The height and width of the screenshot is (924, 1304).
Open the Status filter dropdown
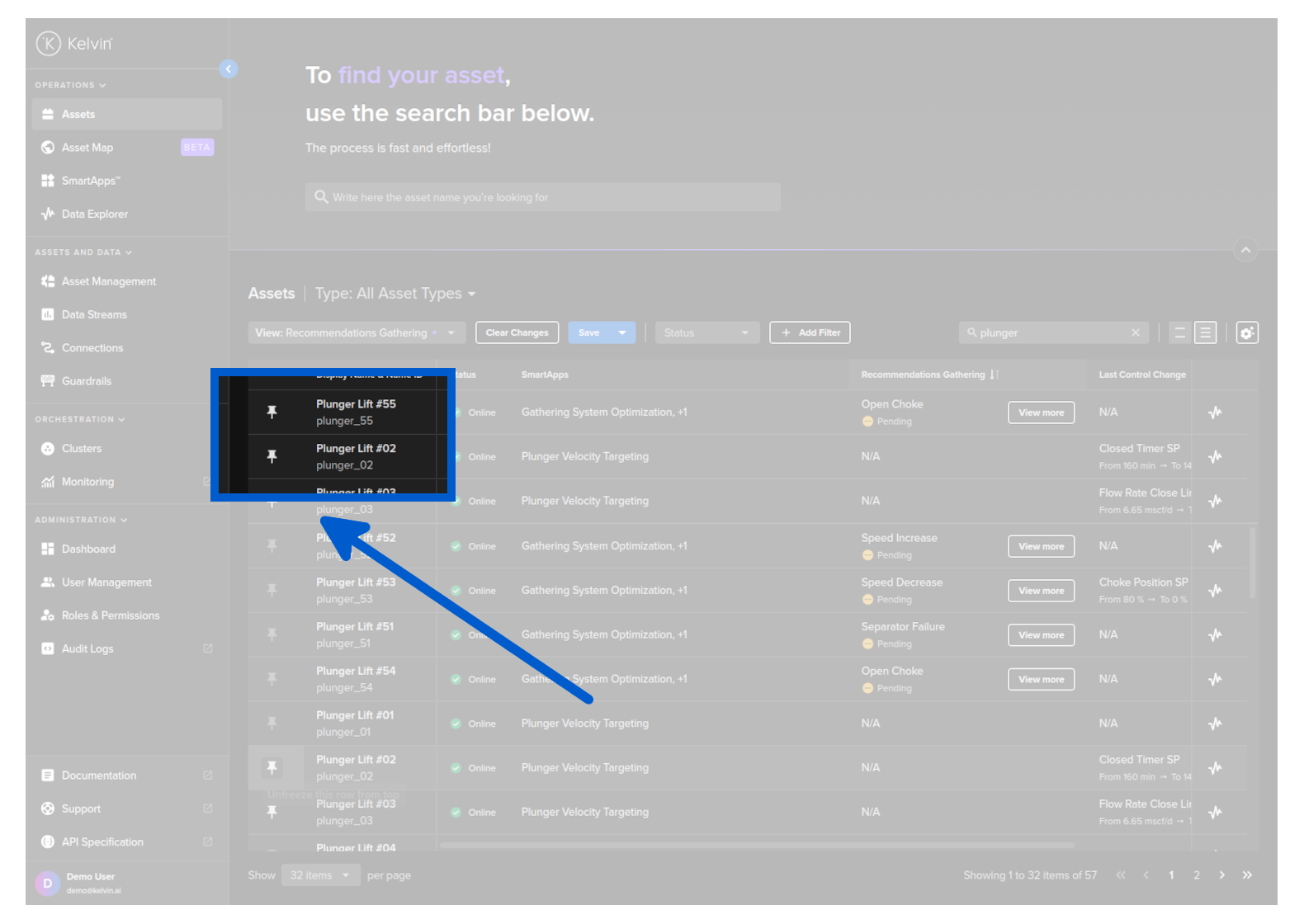pyautogui.click(x=706, y=333)
